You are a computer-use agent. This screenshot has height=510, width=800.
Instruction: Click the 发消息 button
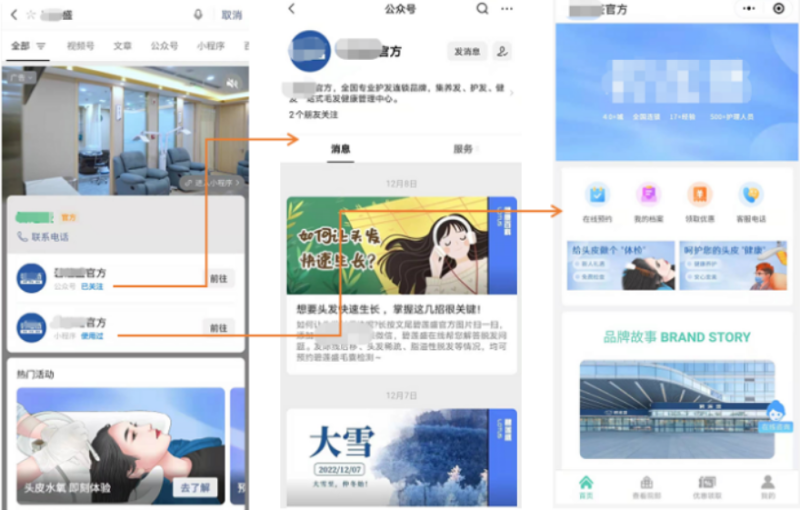pyautogui.click(x=467, y=52)
